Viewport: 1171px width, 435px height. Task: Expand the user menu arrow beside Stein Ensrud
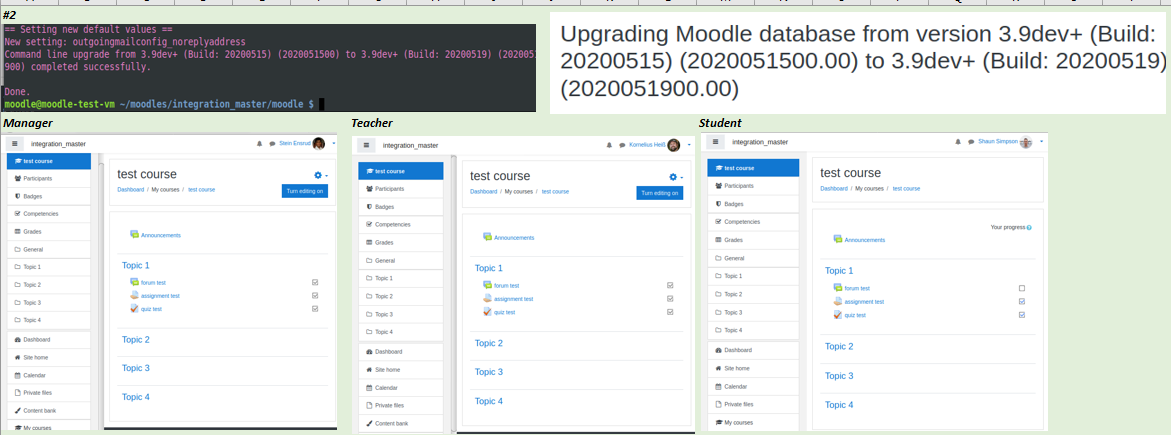click(334, 143)
